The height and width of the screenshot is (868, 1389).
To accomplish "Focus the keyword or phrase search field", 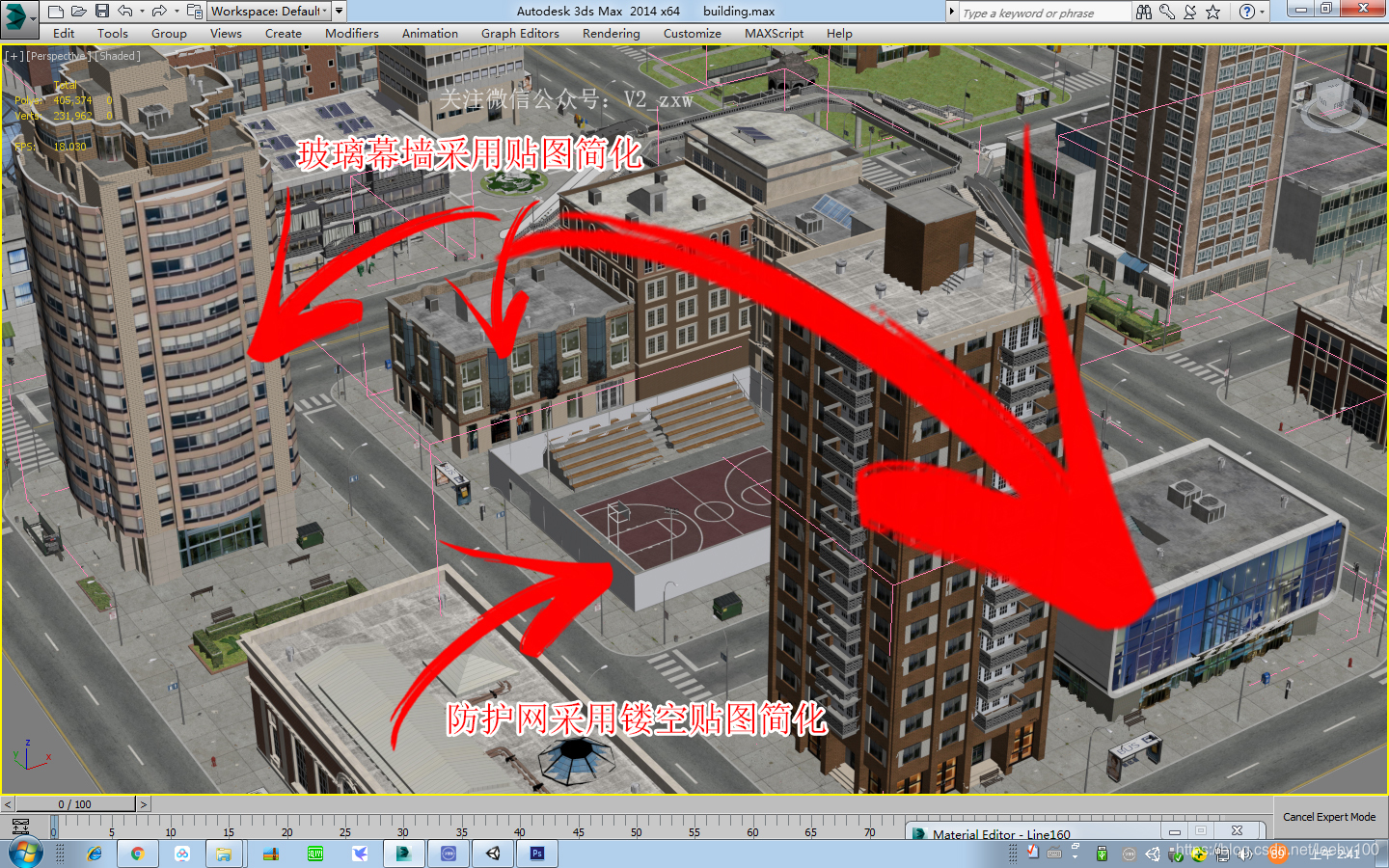I will 1045,13.
